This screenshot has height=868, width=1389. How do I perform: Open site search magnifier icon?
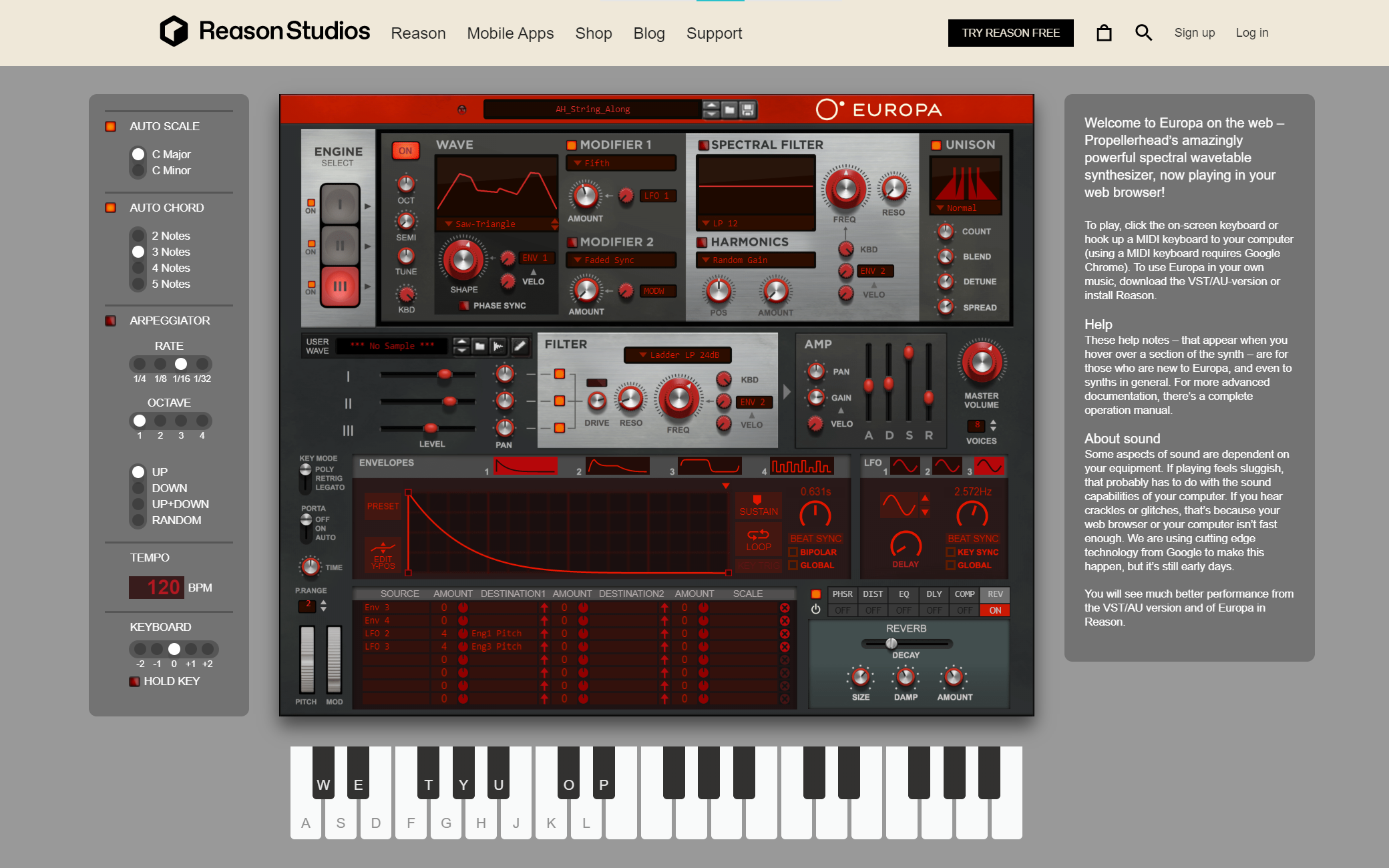(x=1143, y=33)
